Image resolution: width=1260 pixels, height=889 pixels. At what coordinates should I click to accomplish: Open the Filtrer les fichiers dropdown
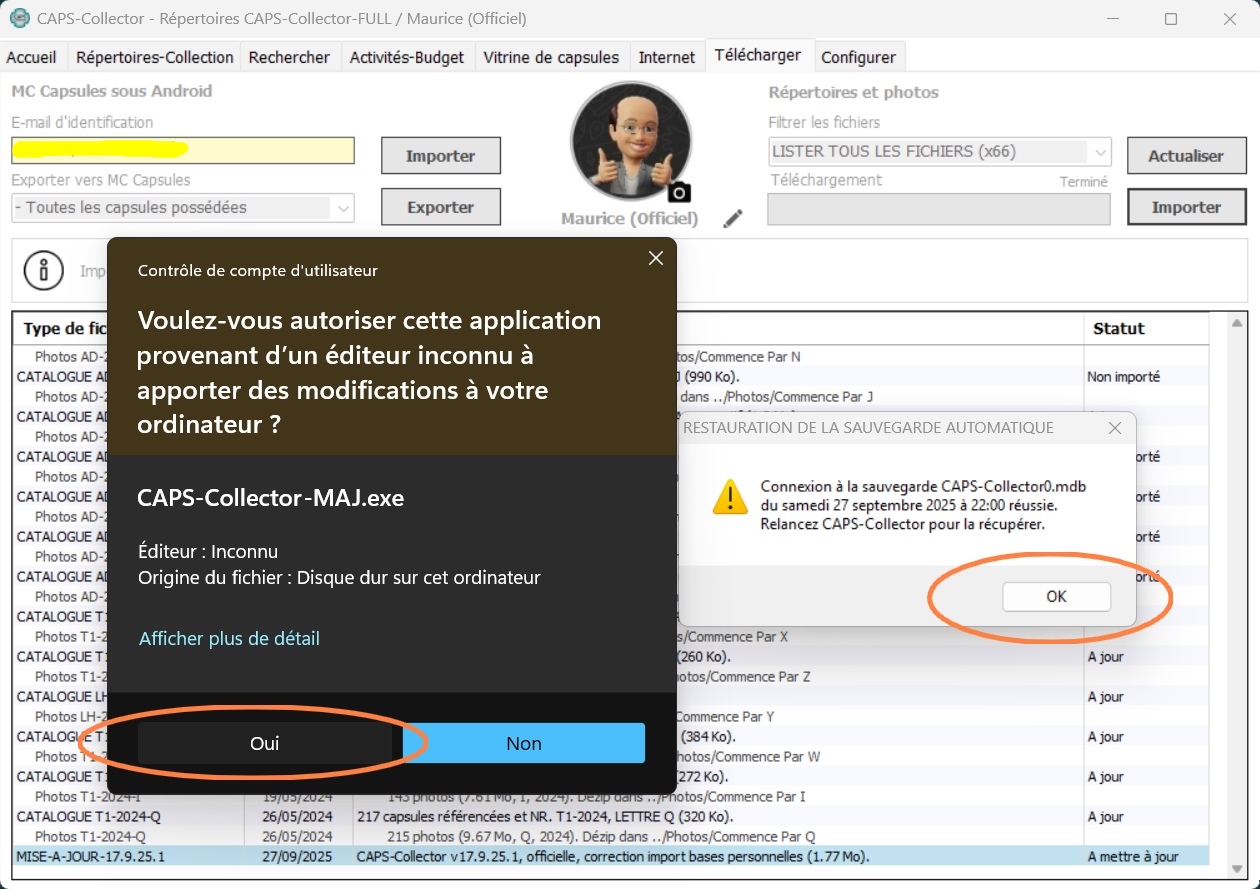pos(1100,152)
